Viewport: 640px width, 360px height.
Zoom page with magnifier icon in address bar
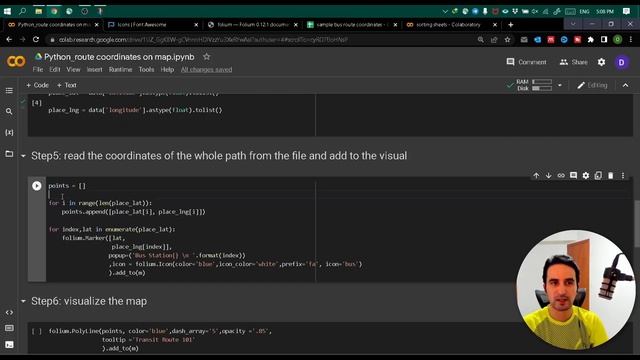(481, 40)
